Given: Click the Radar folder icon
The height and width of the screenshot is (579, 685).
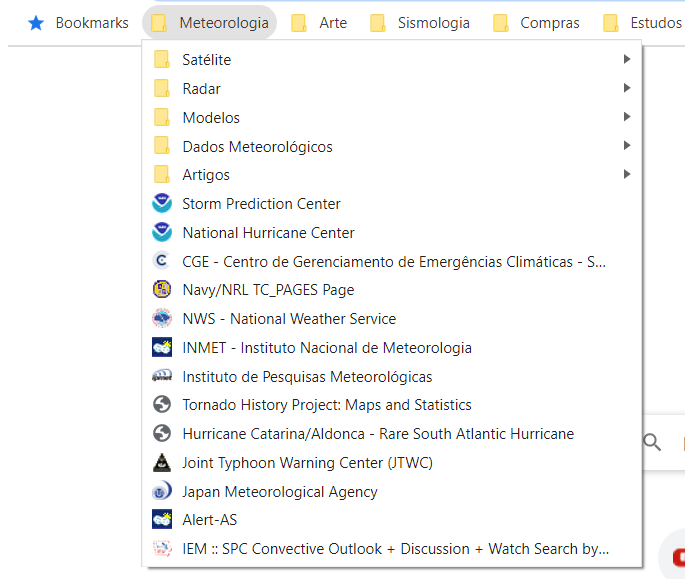Looking at the screenshot, I should pyautogui.click(x=162, y=88).
